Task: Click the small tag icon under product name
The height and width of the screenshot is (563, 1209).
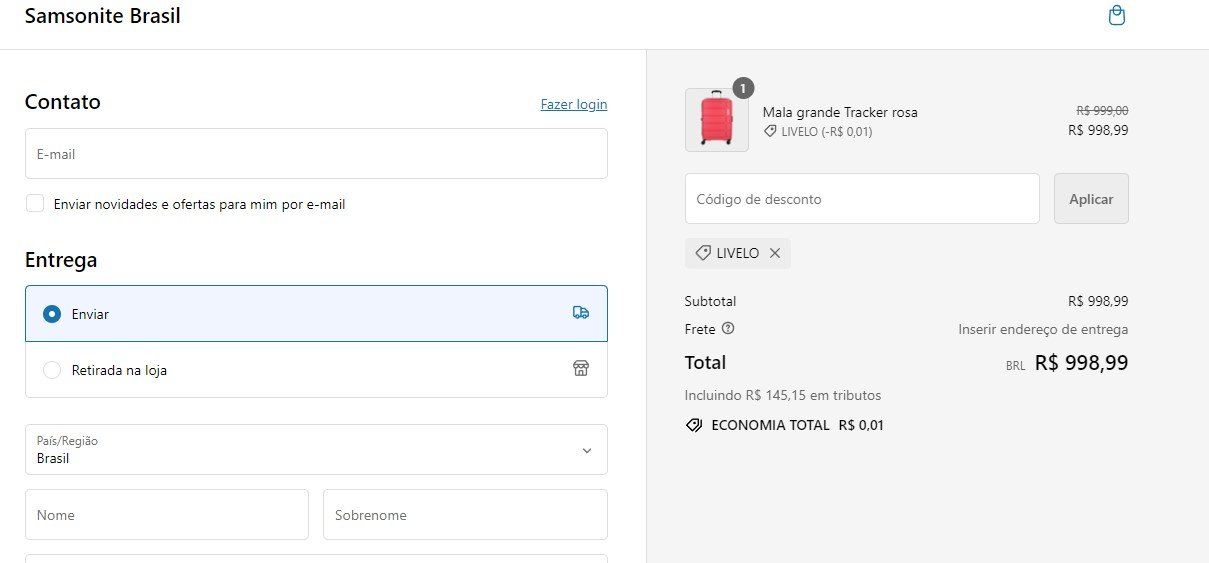Action: coord(770,131)
